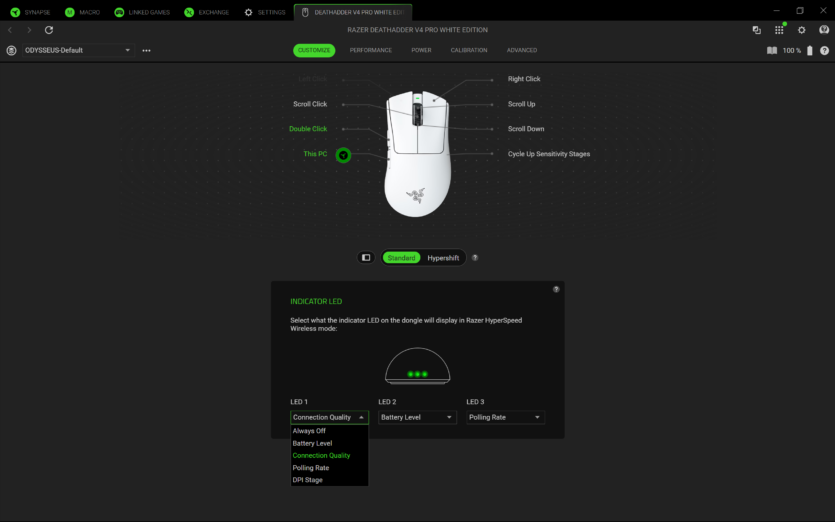The height and width of the screenshot is (522, 835).
Task: Click help icon beside Hypershift
Action: (x=475, y=258)
